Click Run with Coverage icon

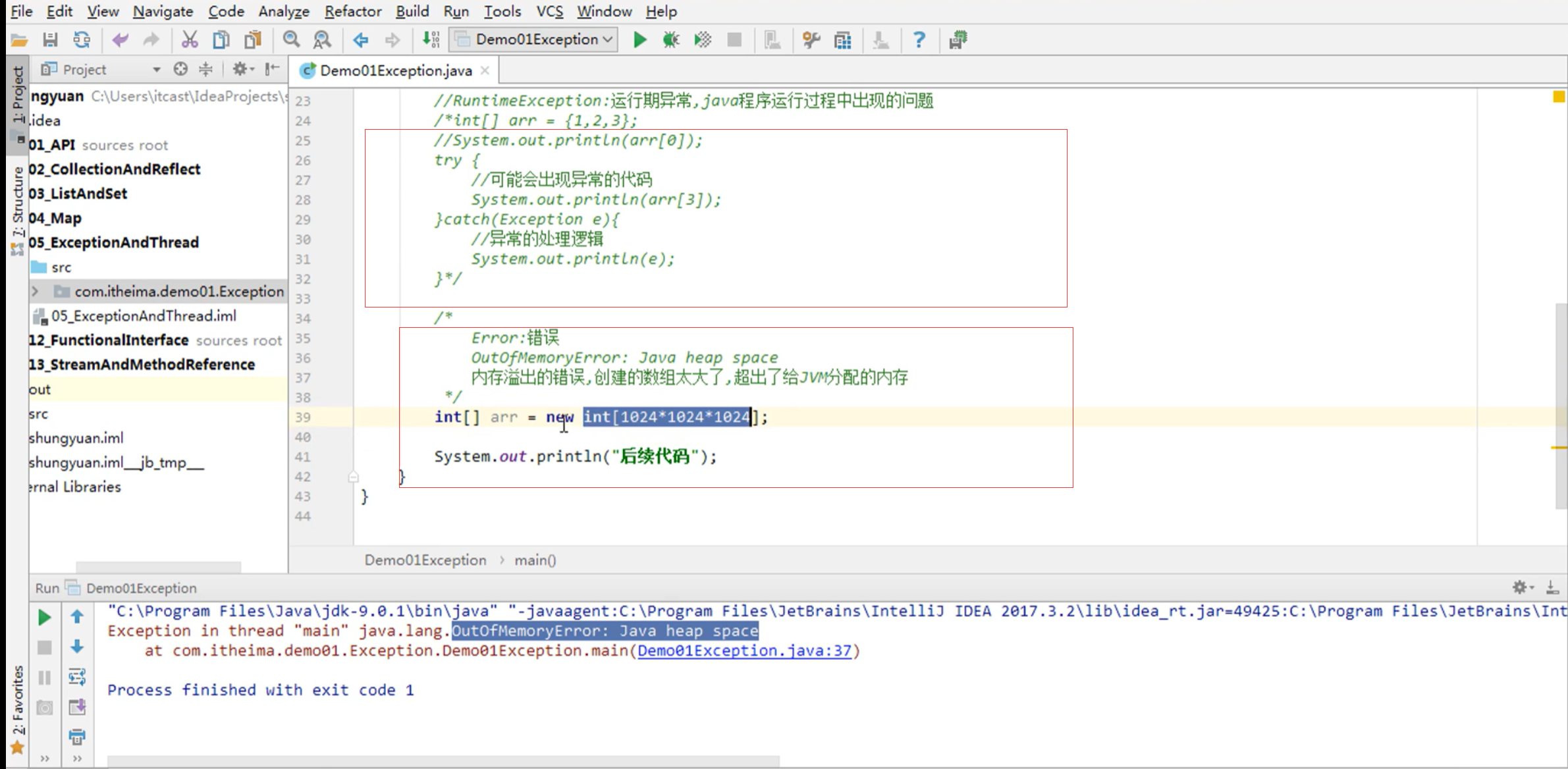point(702,40)
